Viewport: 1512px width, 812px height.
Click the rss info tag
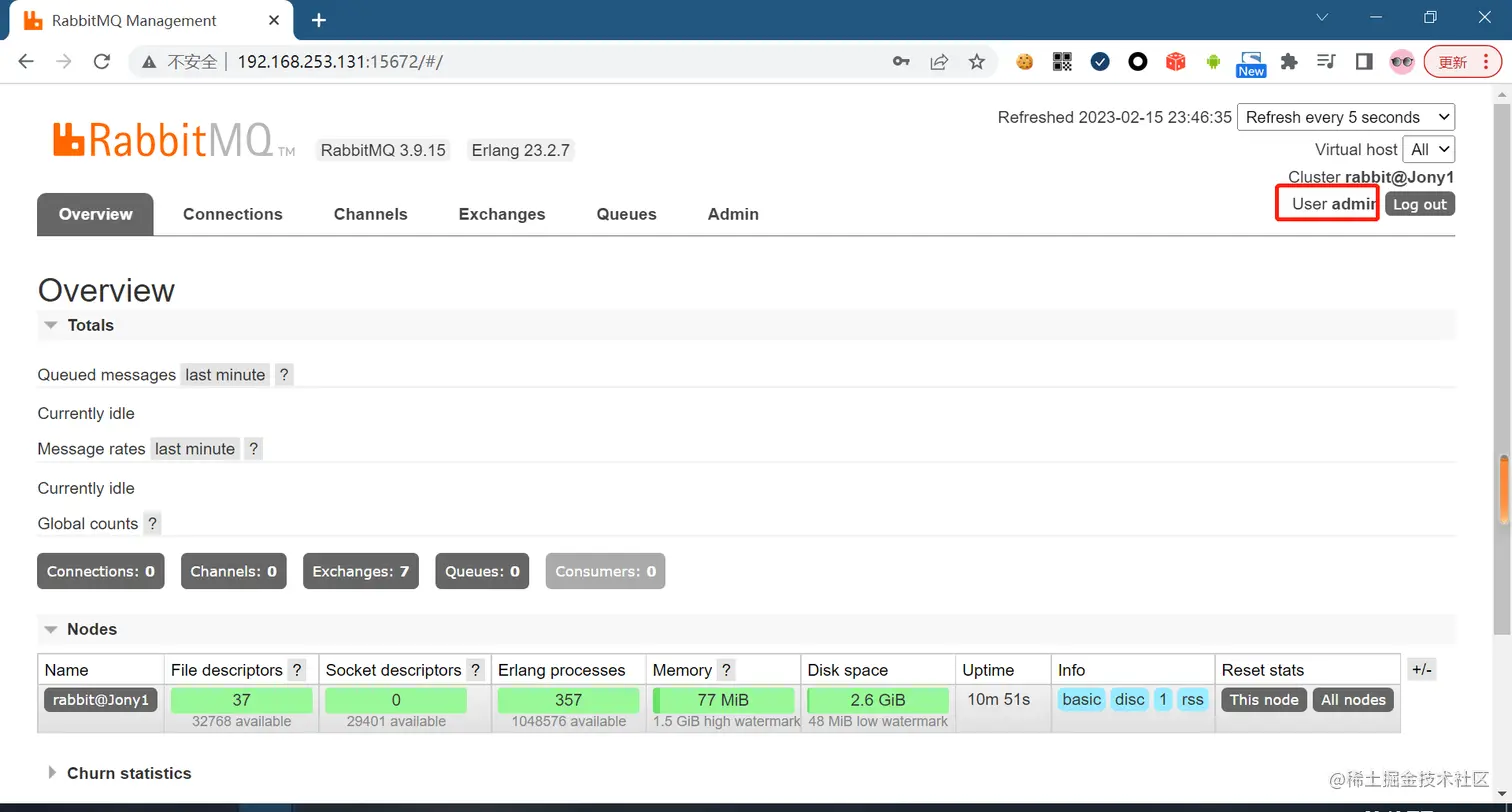1192,700
